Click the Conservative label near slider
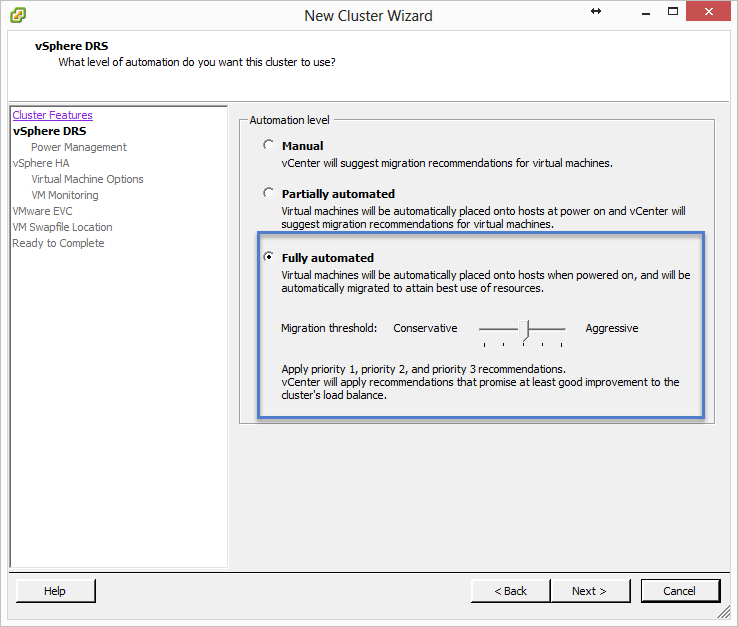 click(425, 328)
